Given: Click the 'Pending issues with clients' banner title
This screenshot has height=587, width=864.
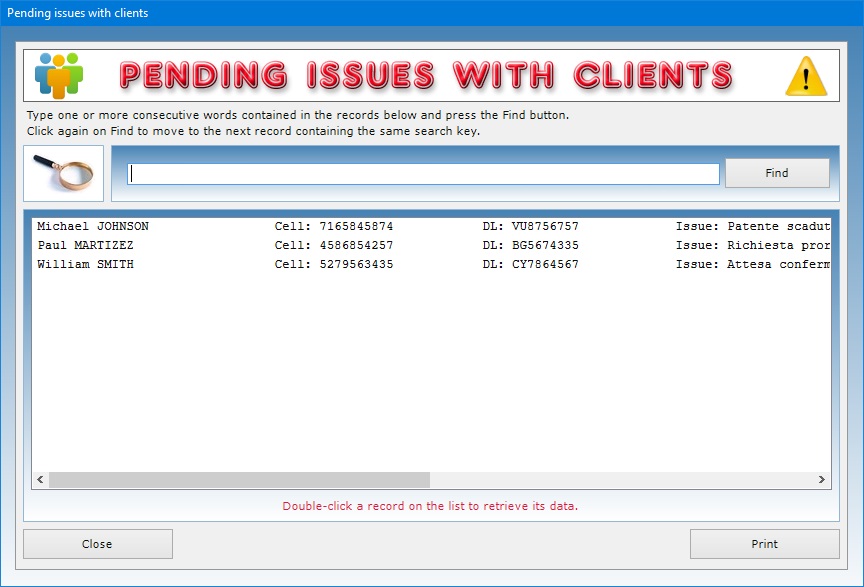Looking at the screenshot, I should pyautogui.click(x=426, y=75).
